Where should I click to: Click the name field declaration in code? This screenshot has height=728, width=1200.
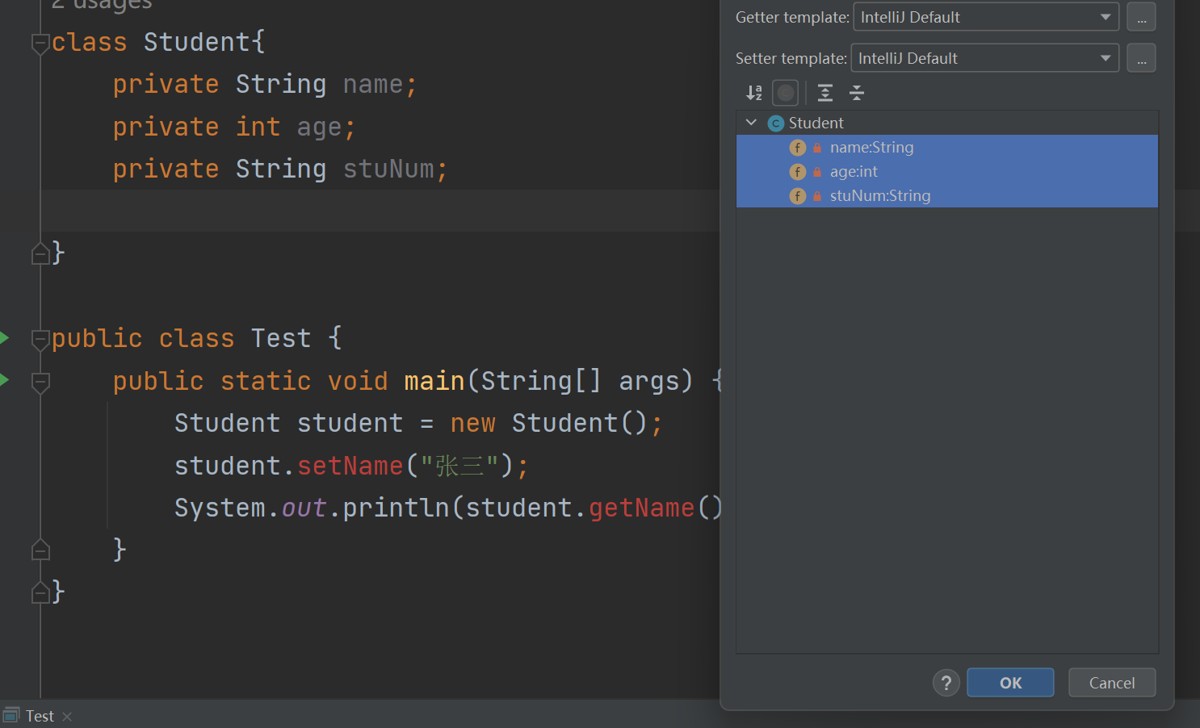pyautogui.click(x=373, y=84)
